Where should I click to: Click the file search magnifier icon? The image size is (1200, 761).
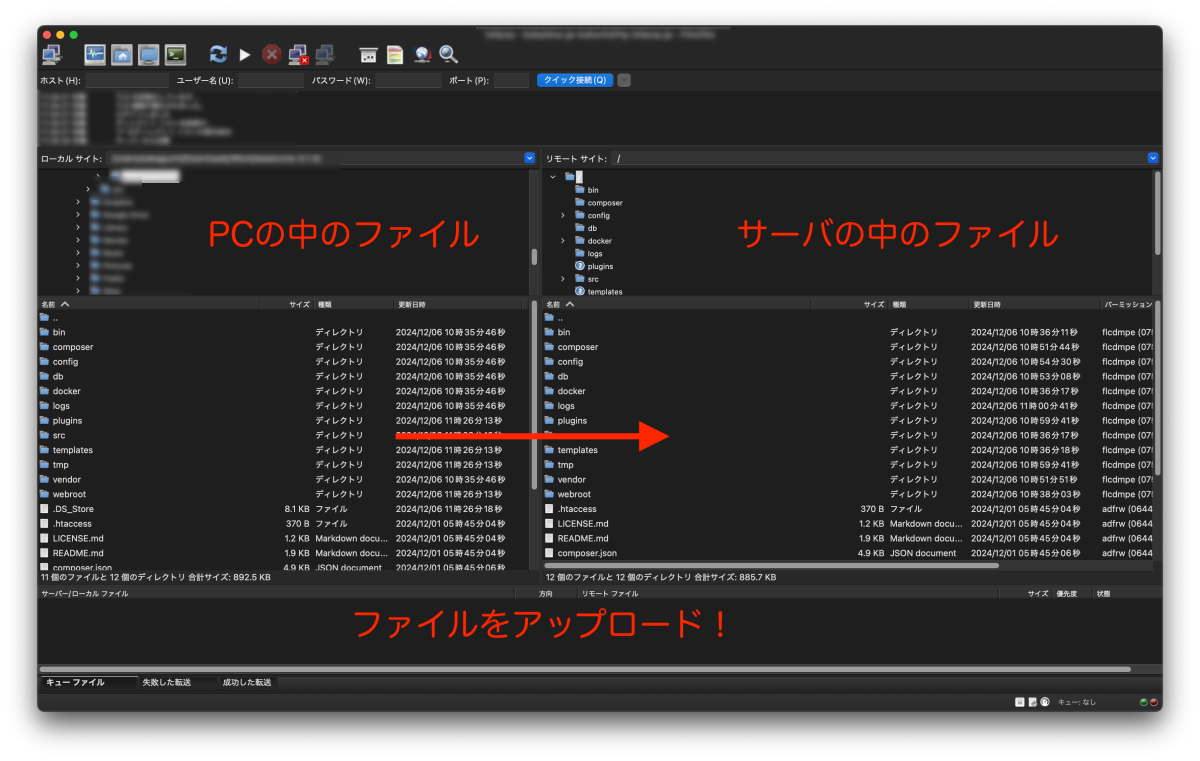click(449, 54)
